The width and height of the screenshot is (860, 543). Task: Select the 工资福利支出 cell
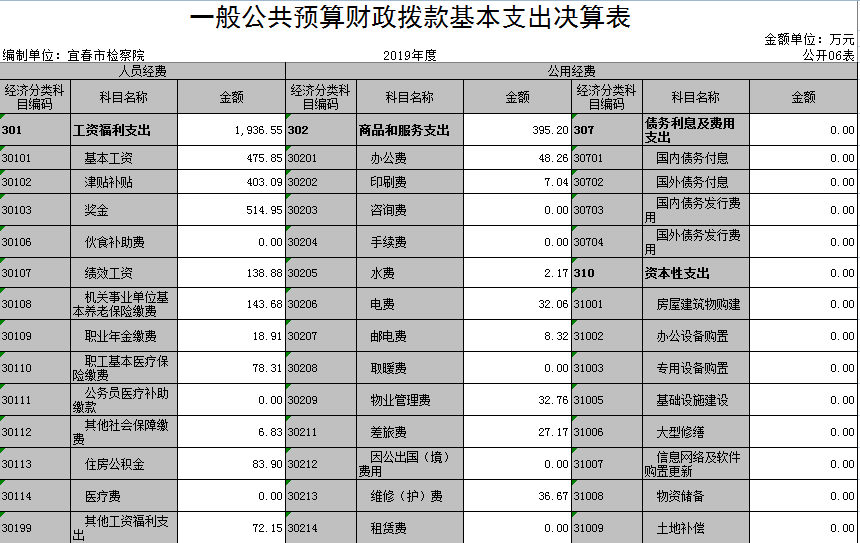point(124,130)
